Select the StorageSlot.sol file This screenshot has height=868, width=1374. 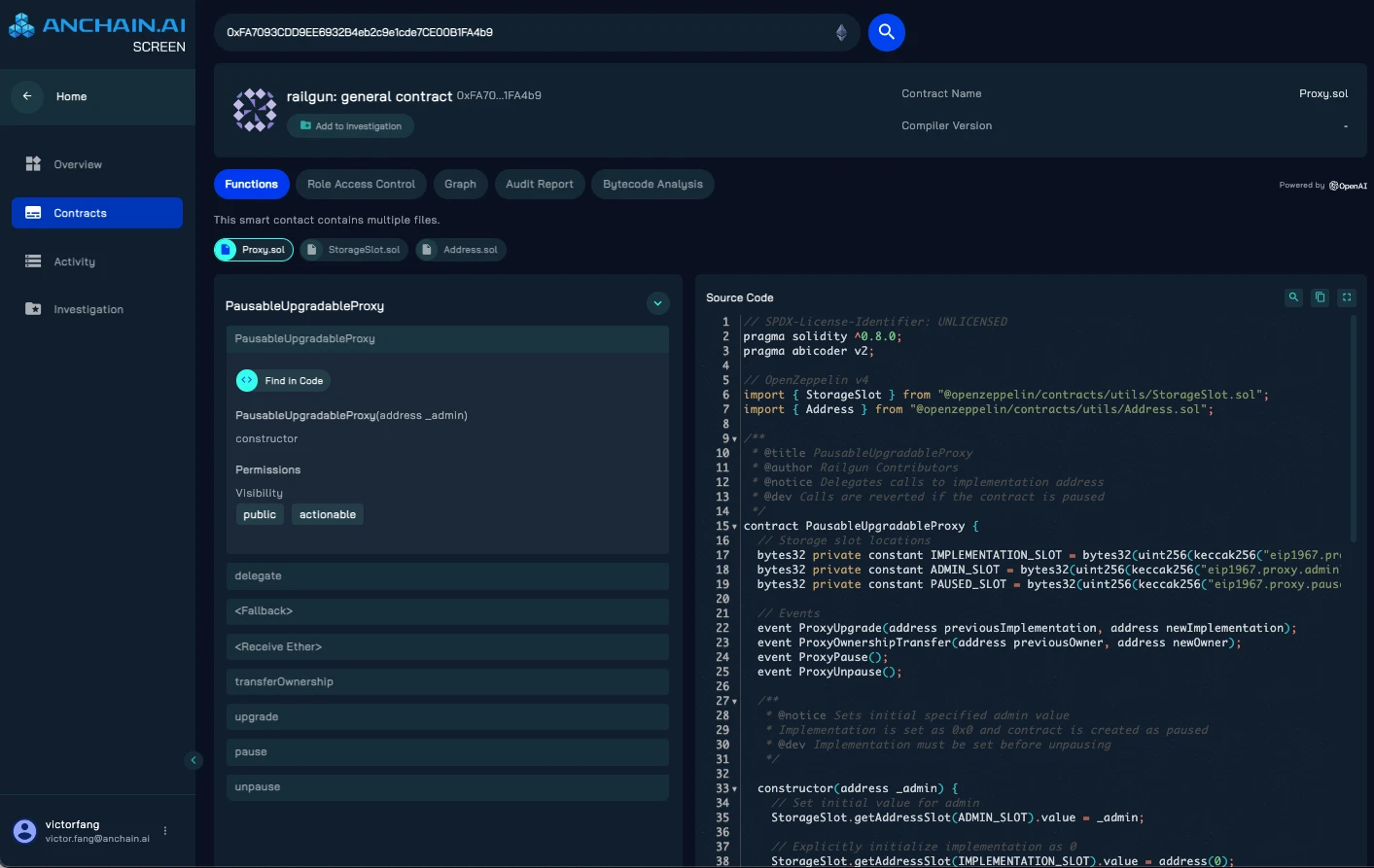(354, 250)
